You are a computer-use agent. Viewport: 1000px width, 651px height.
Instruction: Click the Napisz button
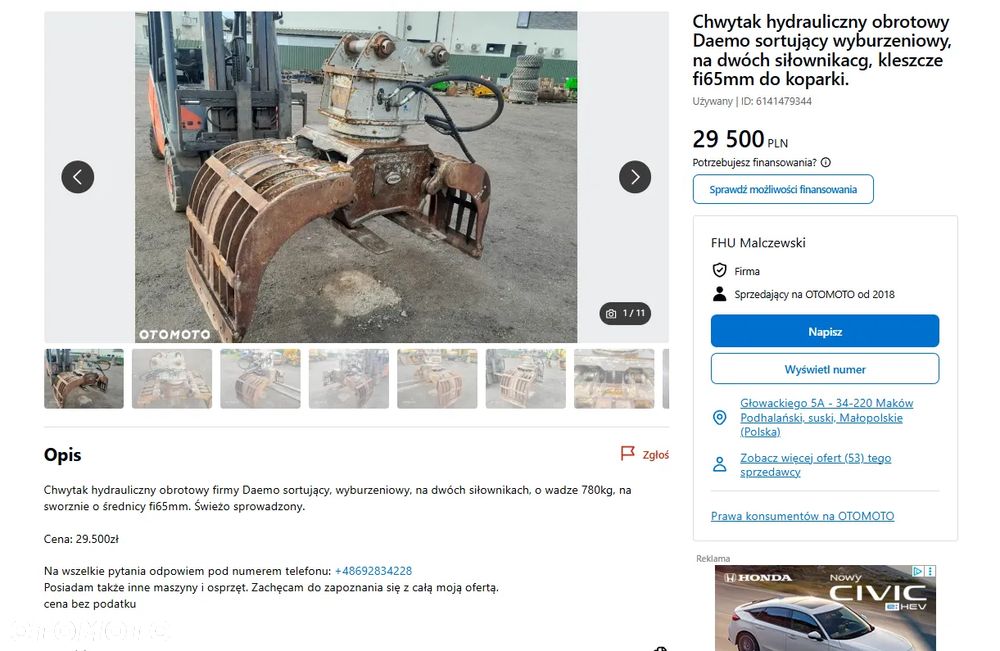[825, 332]
